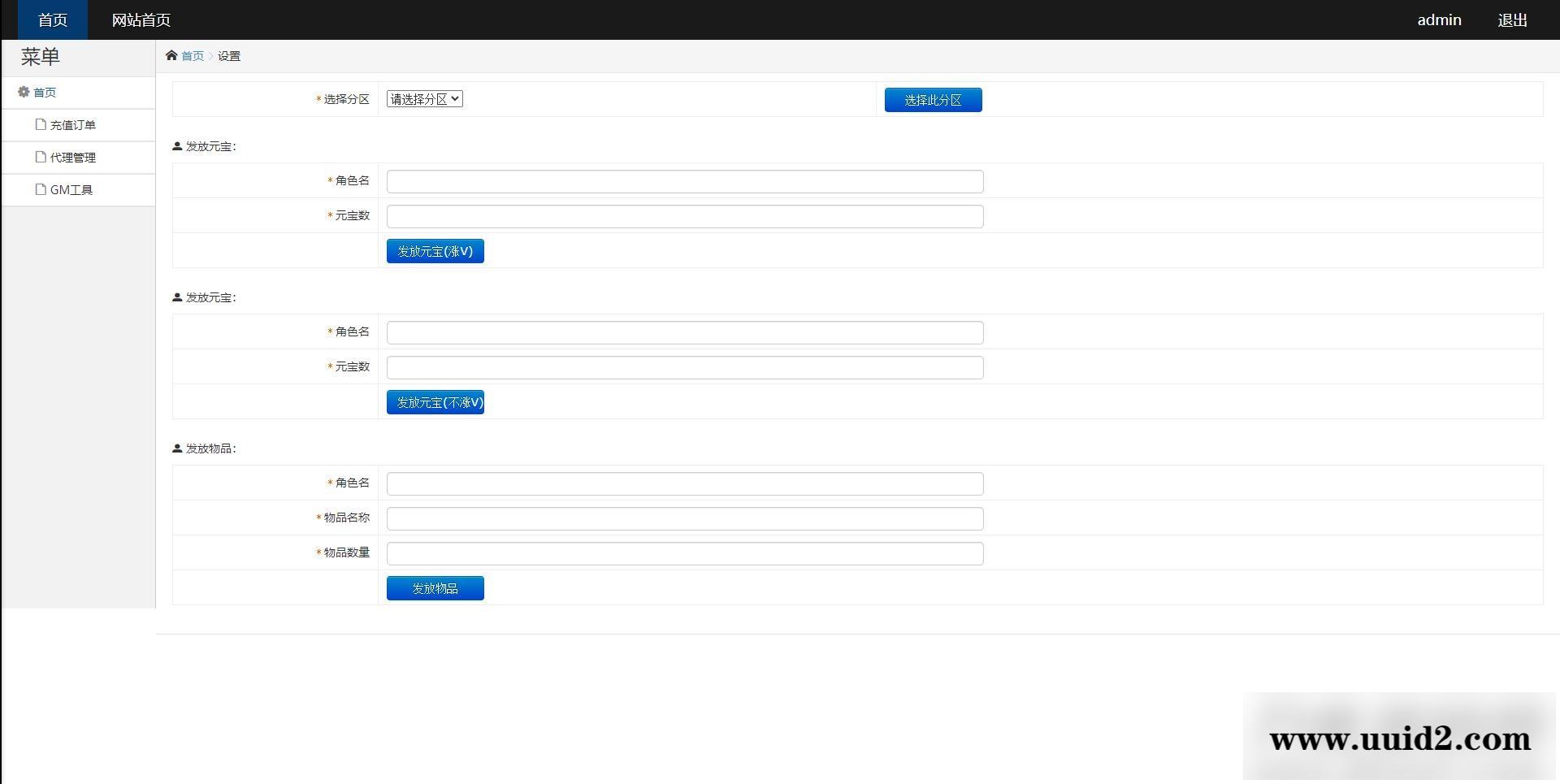The width and height of the screenshot is (1560, 784).
Task: Click the page icon next to GM工具
Action: (x=41, y=189)
